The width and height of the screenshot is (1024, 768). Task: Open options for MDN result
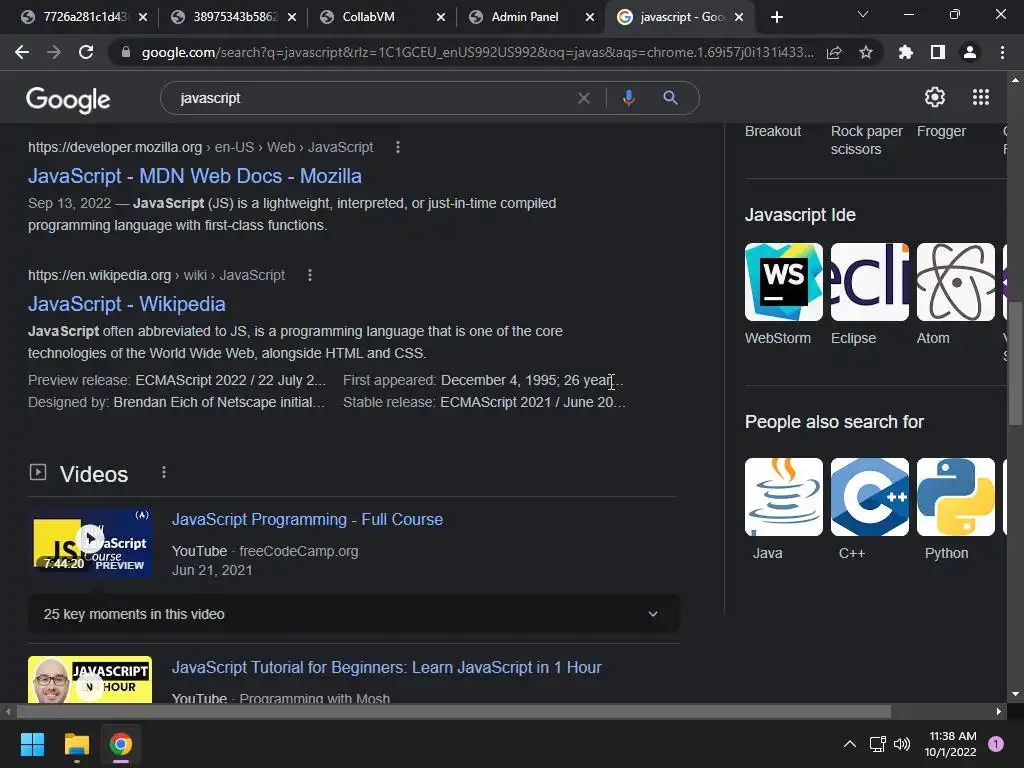398,148
